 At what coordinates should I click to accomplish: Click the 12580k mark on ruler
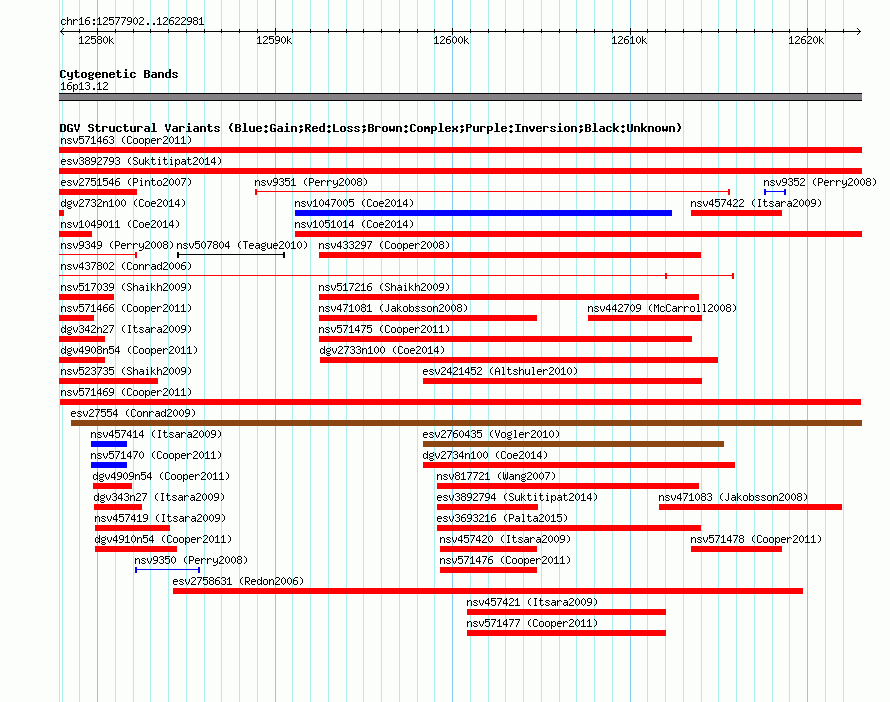click(96, 40)
